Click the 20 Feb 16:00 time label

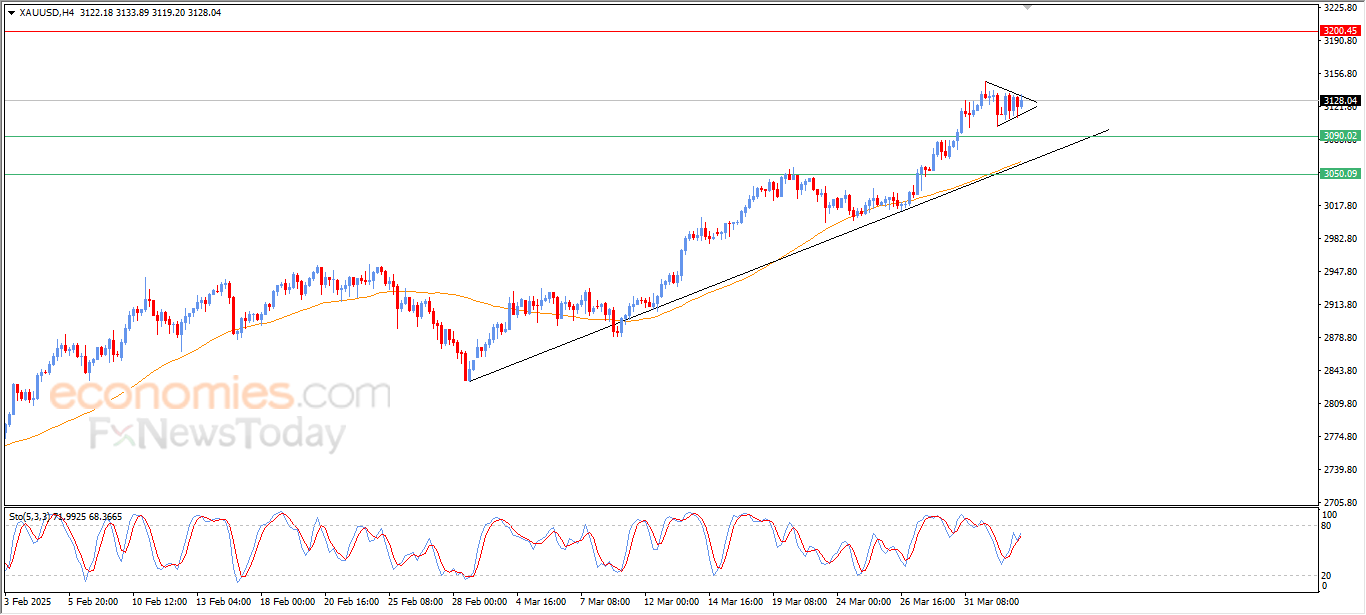[351, 602]
